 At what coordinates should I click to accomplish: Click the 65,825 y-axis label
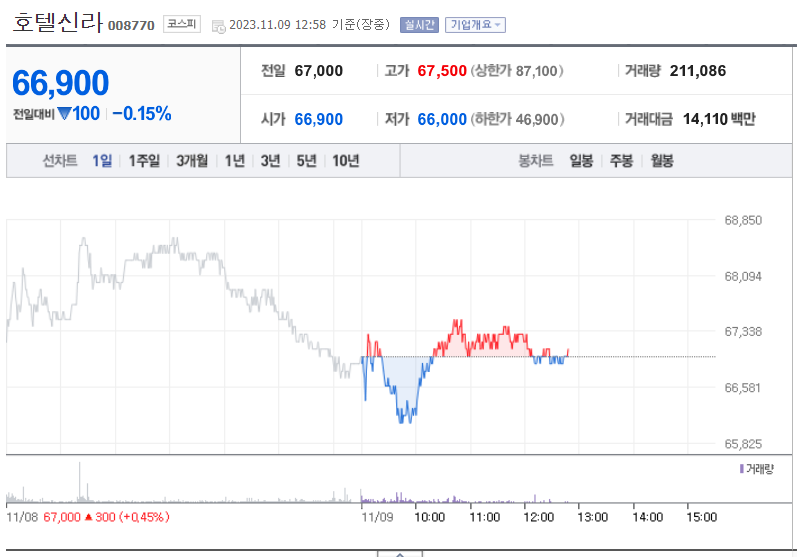743,444
